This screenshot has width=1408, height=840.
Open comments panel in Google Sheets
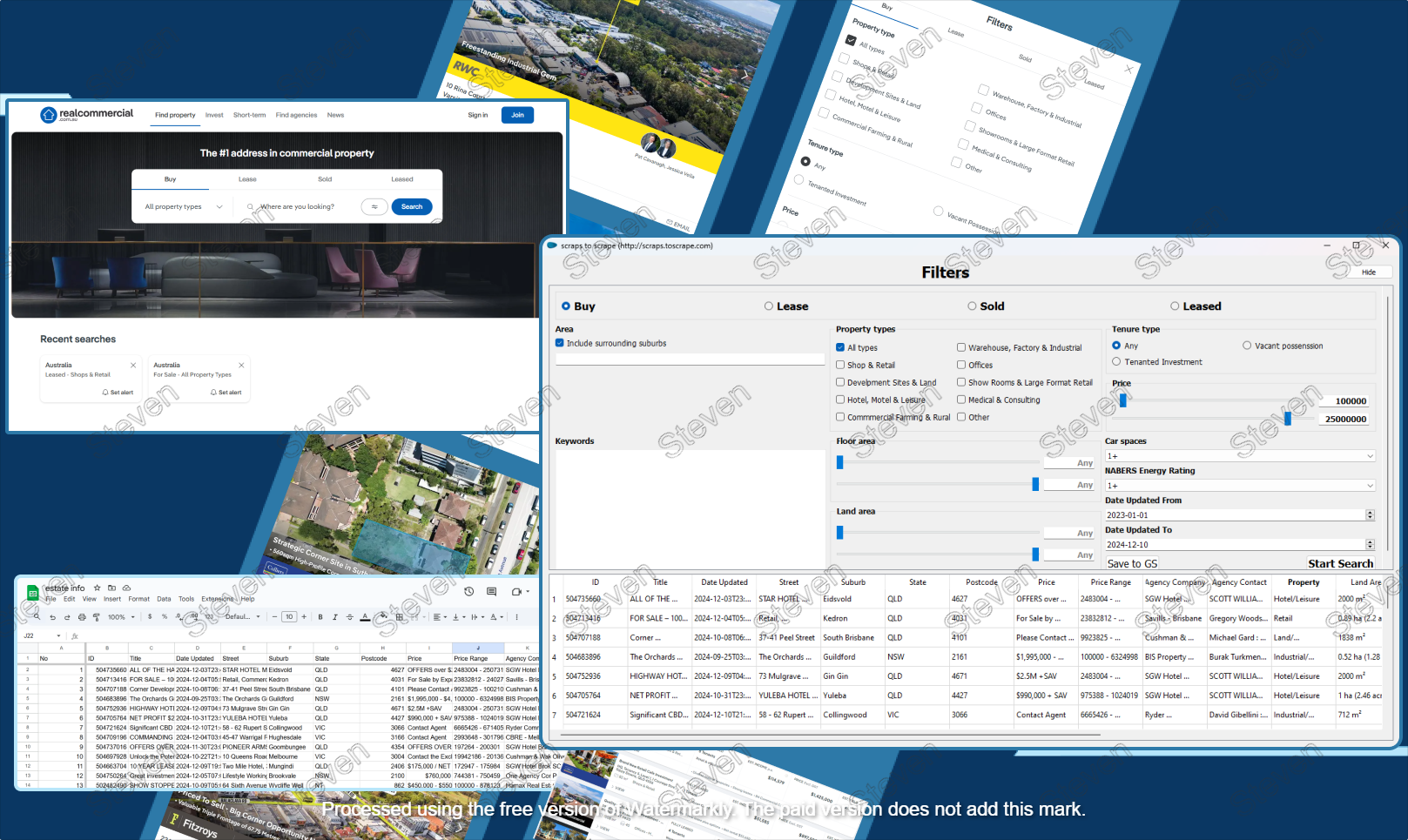[491, 592]
